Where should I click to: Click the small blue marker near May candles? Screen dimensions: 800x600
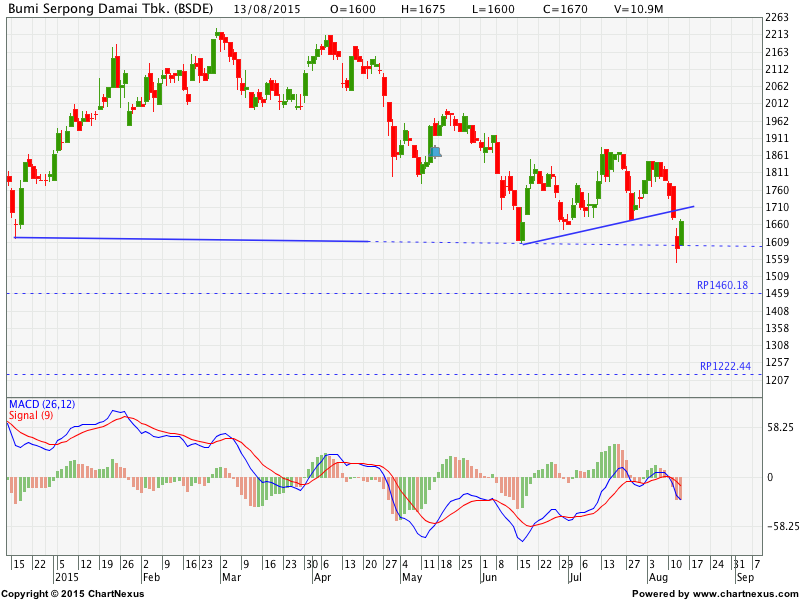[x=435, y=152]
